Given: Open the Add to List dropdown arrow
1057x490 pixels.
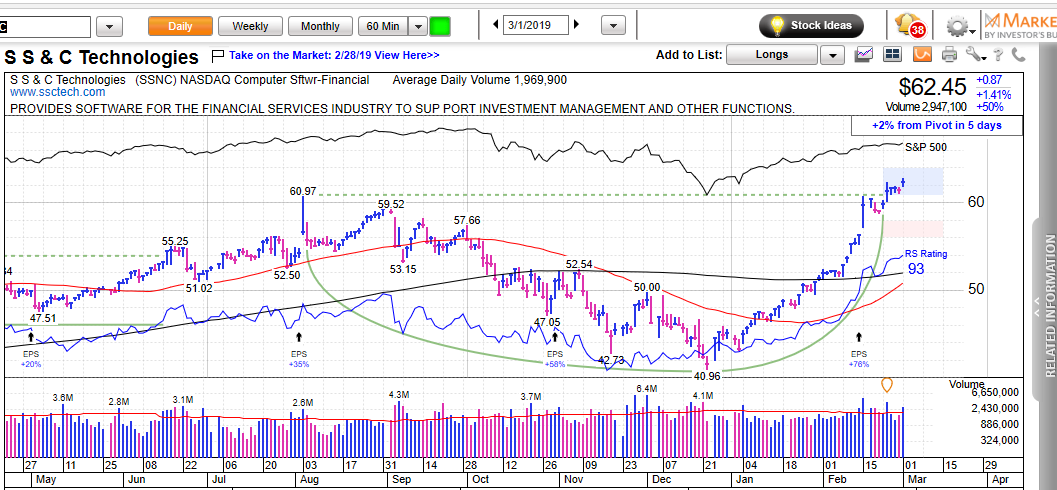Looking at the screenshot, I should [833, 55].
